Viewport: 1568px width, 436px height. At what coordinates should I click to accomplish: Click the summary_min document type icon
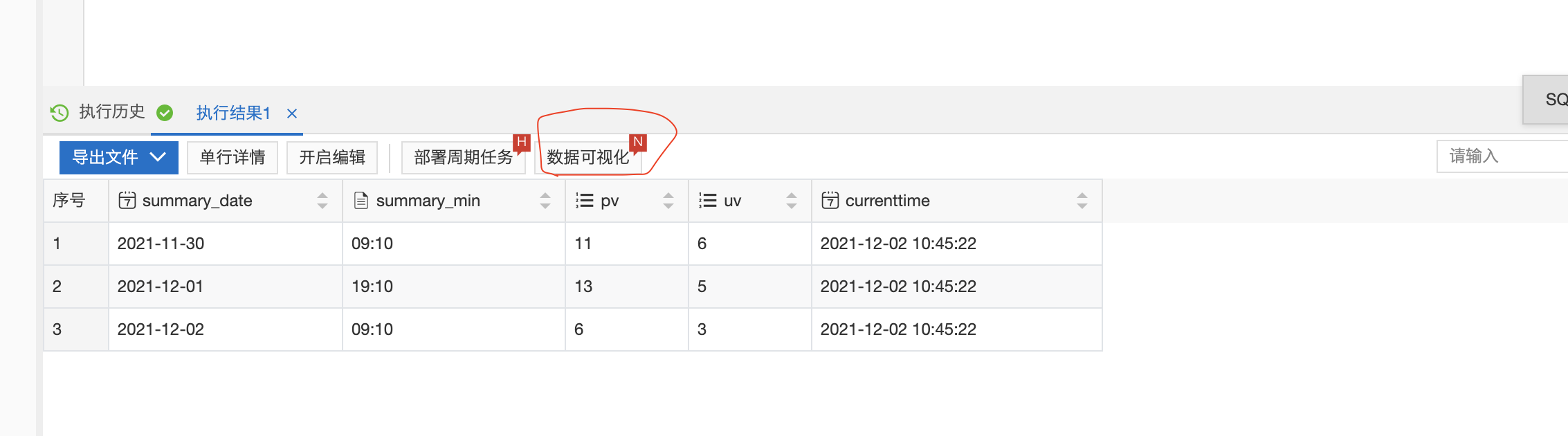tap(361, 201)
